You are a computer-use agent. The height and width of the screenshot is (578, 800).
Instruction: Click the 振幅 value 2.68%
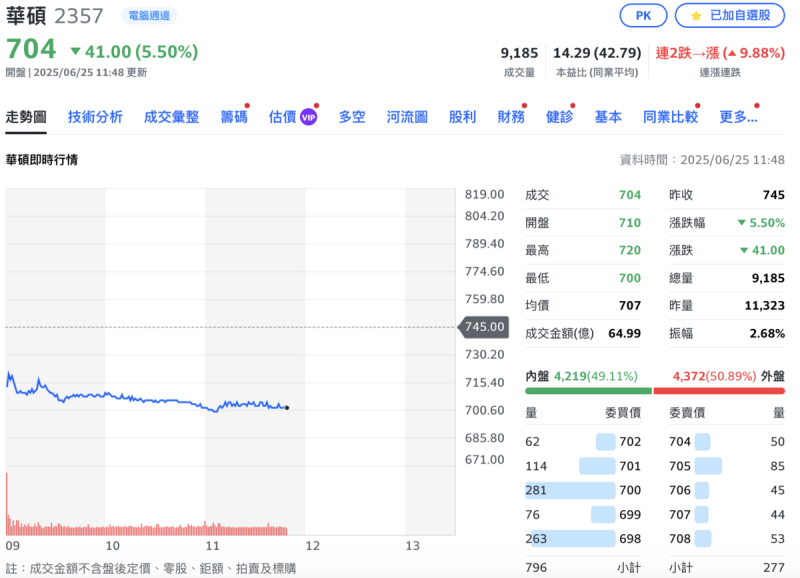click(x=767, y=334)
